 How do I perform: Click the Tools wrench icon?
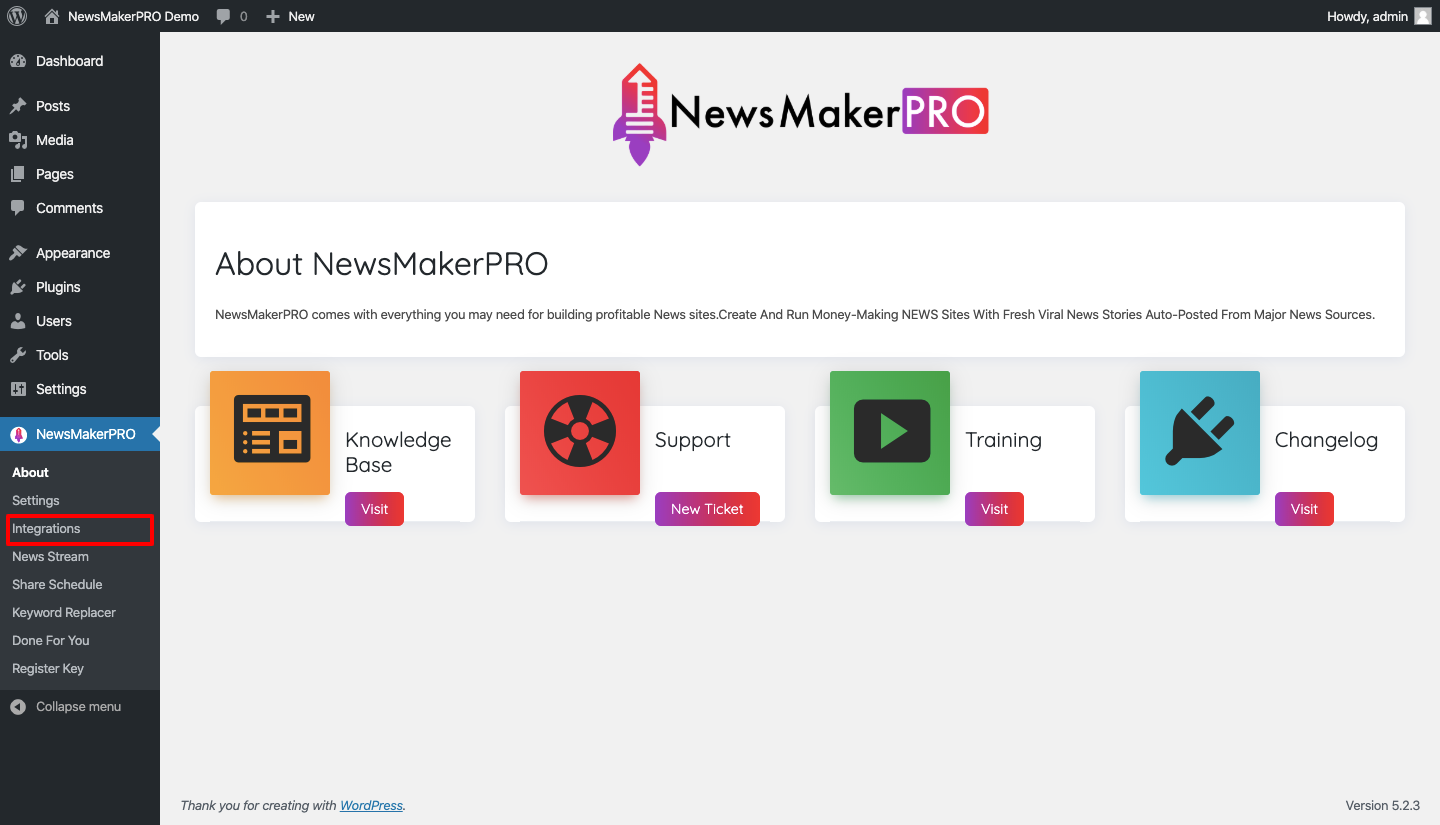18,355
